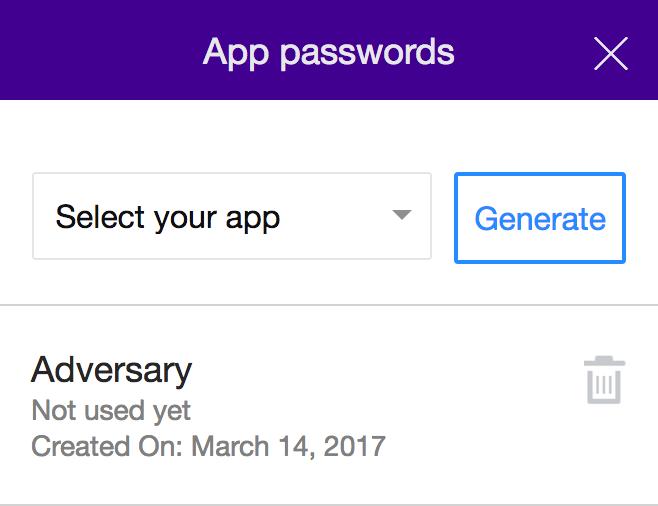Viewport: 658px width, 506px height.
Task: Delete the Adversary app password
Action: pos(605,380)
